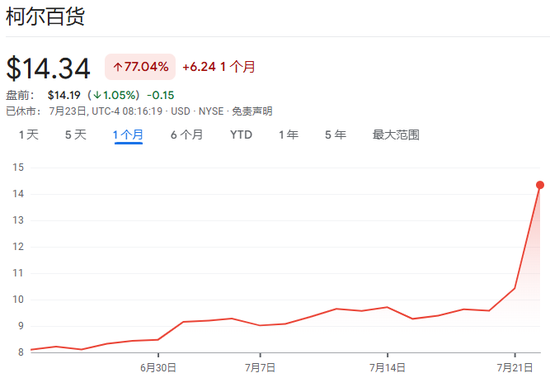550x392 pixels.
Task: Switch chart to YTD range
Action: click(x=241, y=135)
